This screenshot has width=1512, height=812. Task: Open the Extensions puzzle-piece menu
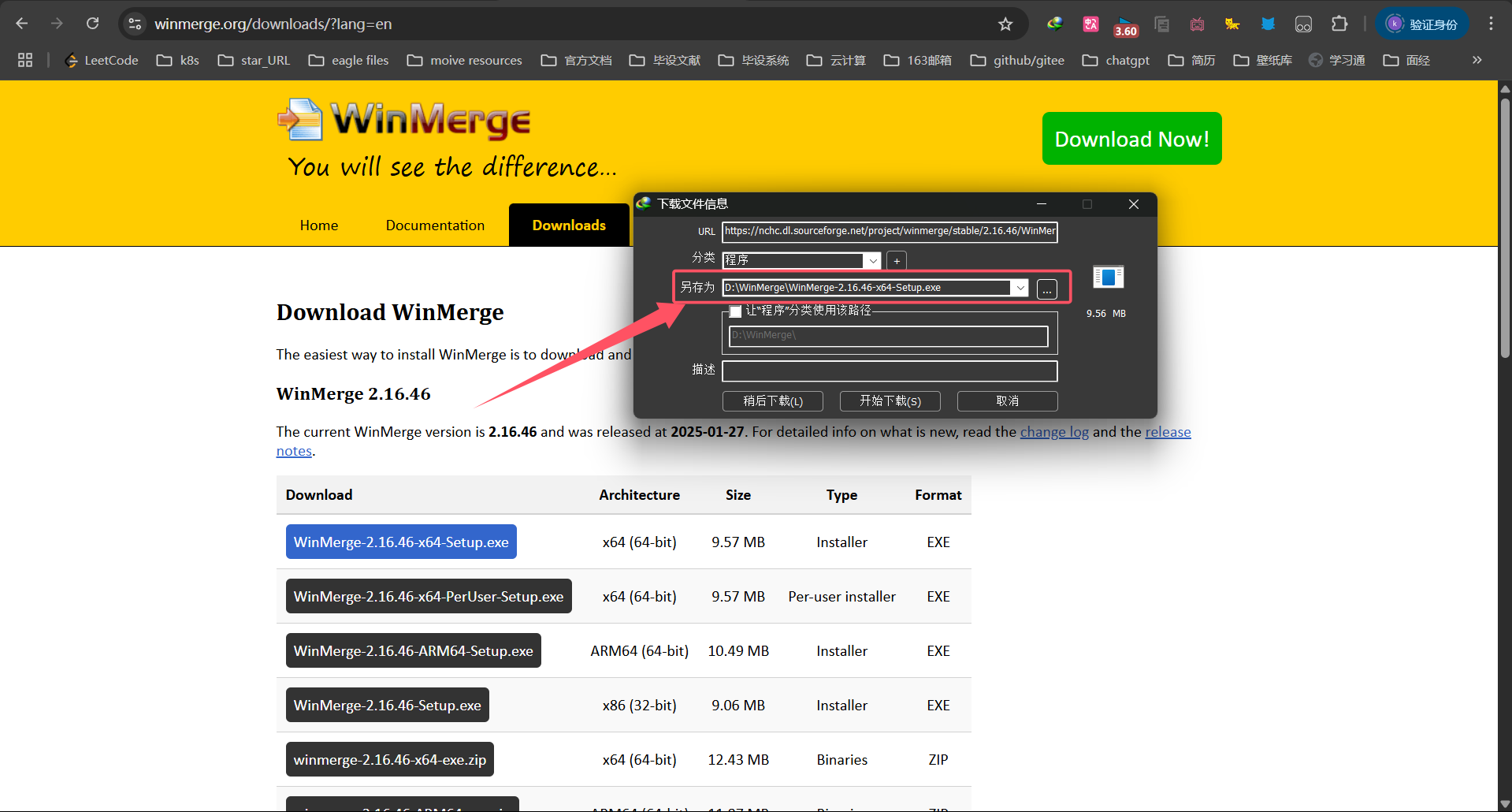tap(1339, 24)
